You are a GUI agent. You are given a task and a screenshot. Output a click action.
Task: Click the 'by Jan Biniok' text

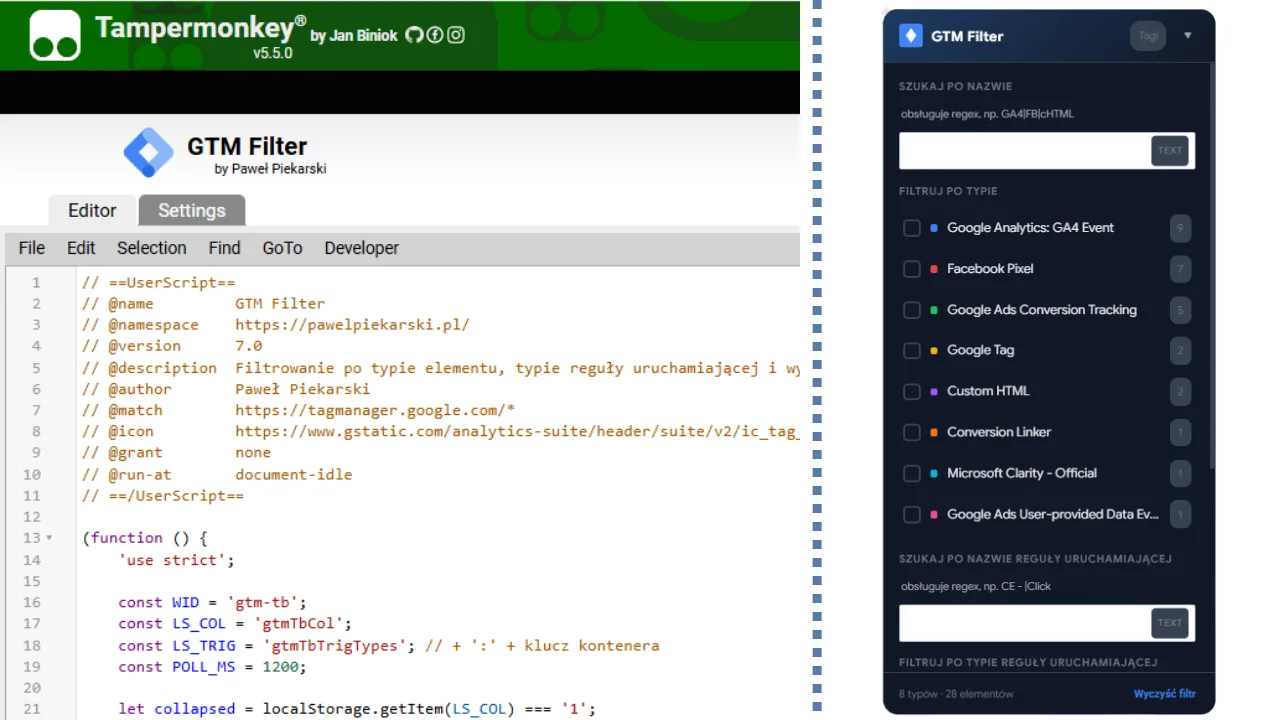point(354,36)
